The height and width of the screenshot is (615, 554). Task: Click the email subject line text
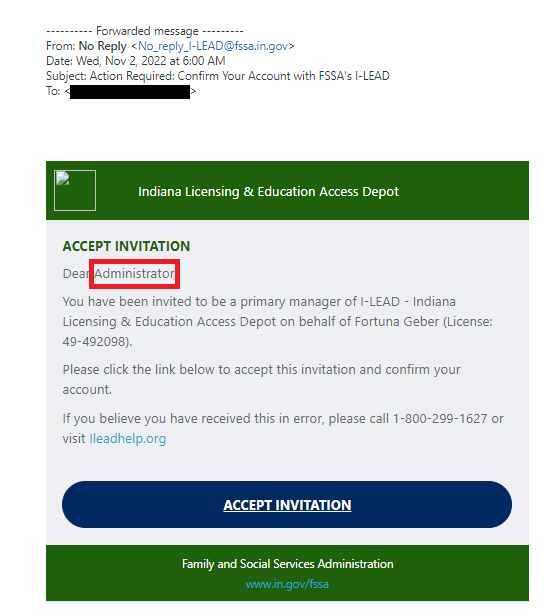[x=218, y=76]
